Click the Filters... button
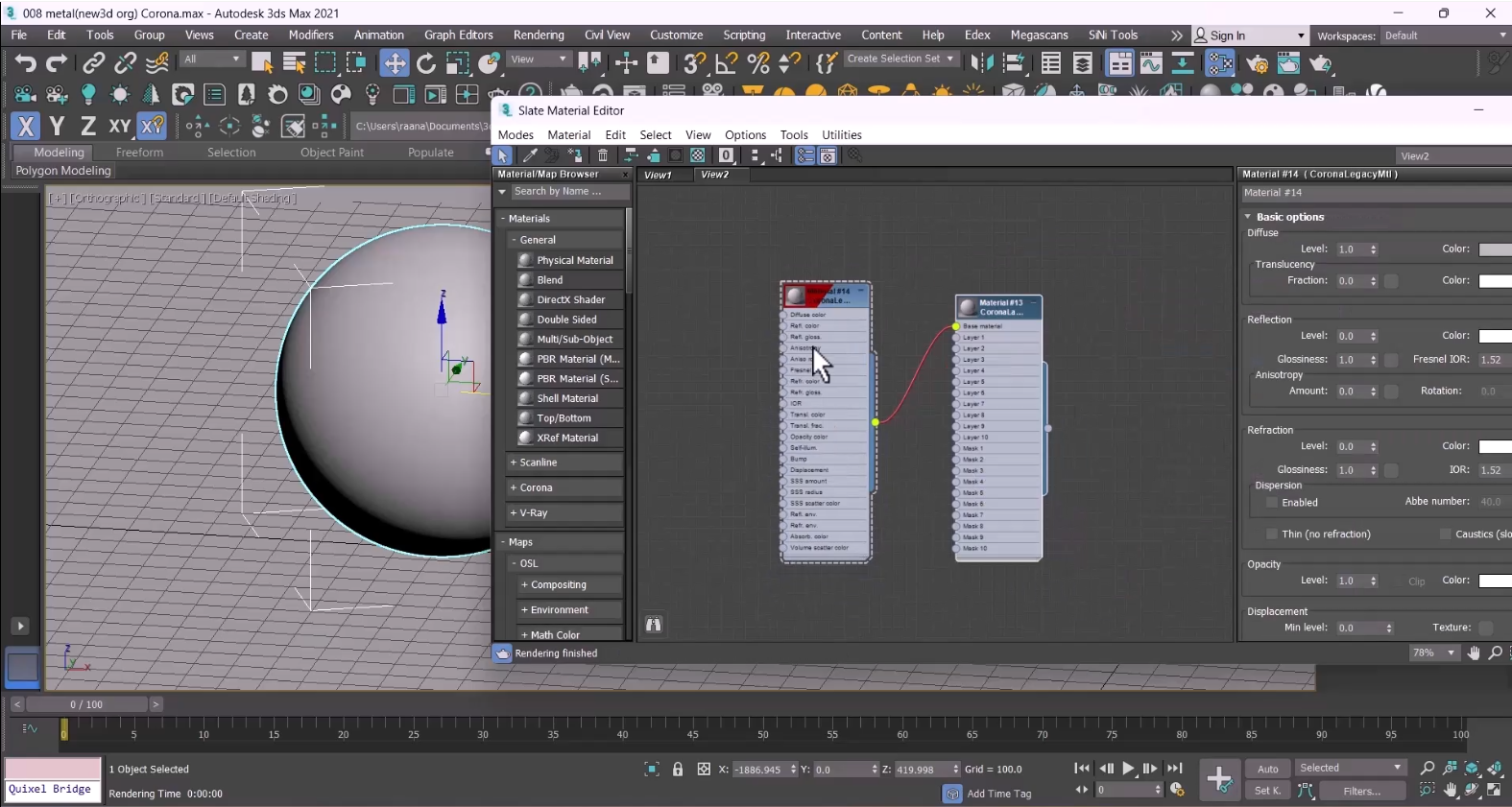This screenshot has width=1512, height=807. [x=1361, y=791]
